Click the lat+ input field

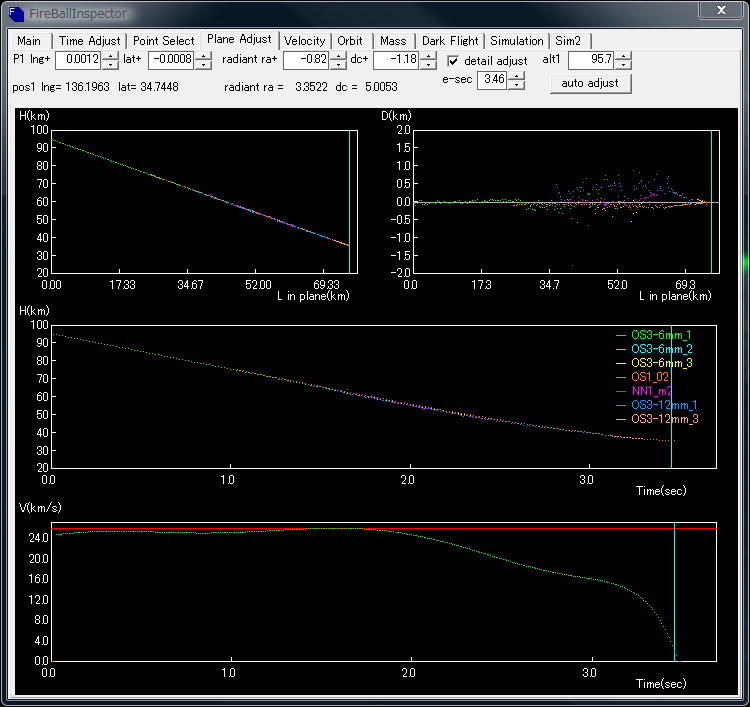click(x=172, y=60)
